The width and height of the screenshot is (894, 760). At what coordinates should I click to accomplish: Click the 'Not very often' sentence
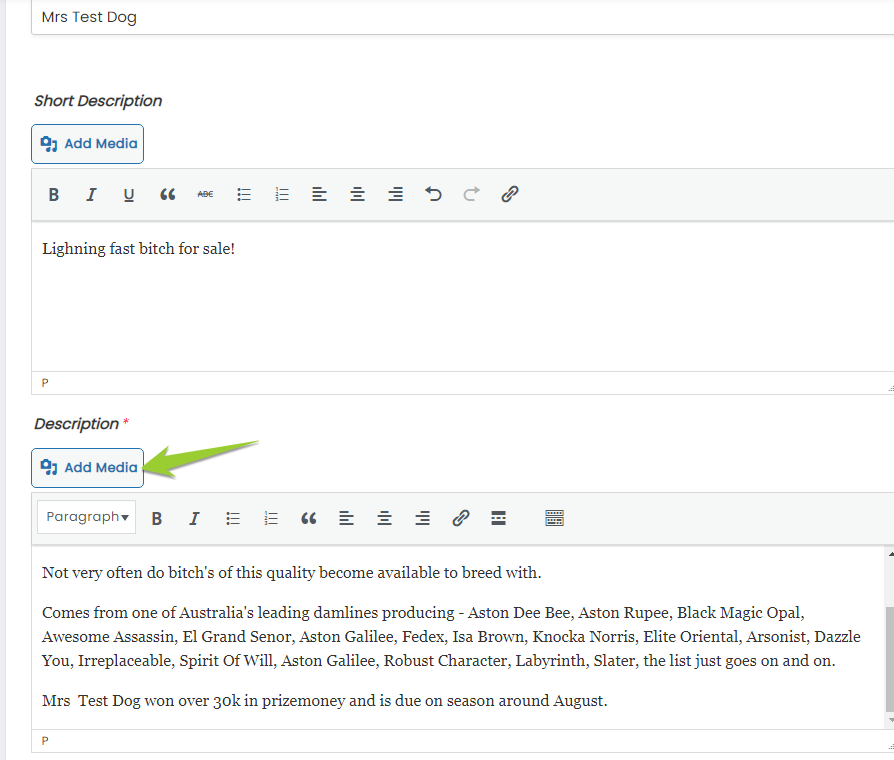tap(291, 572)
